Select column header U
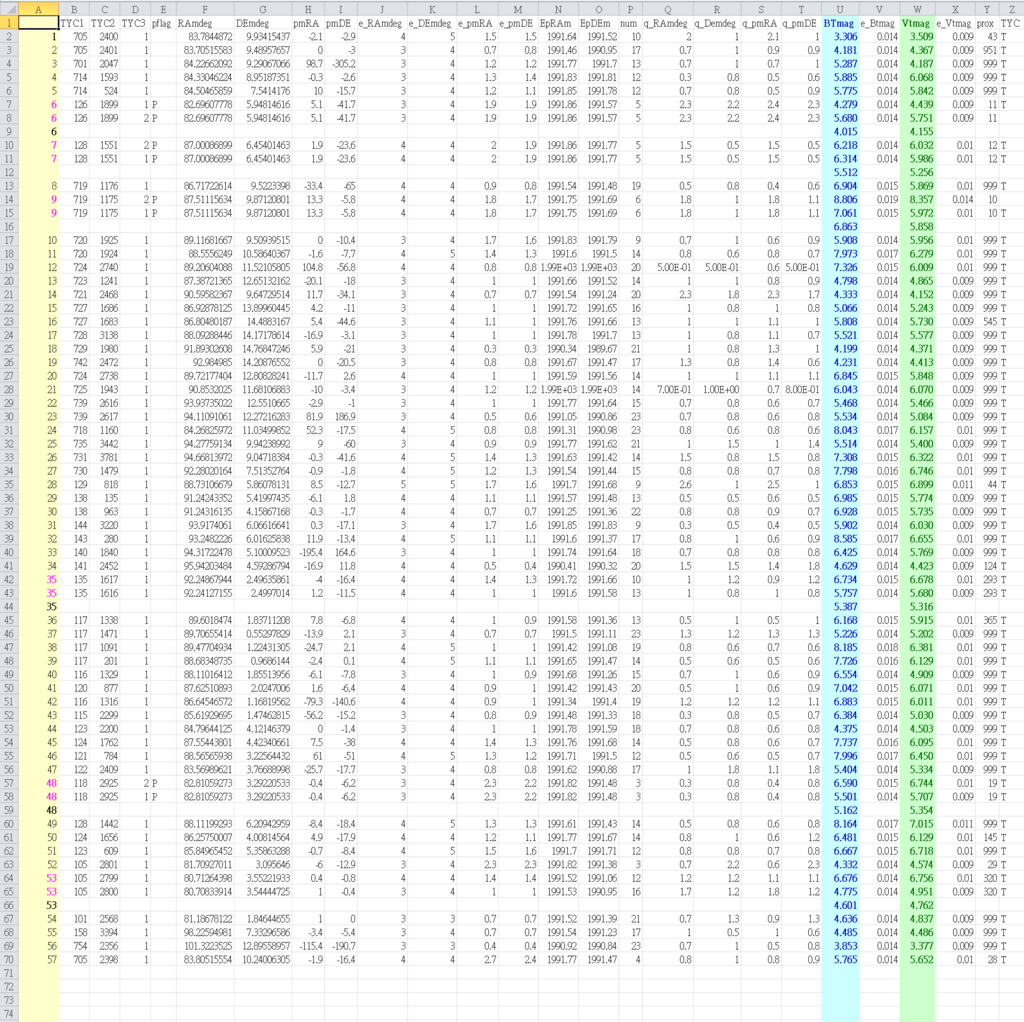Viewport: 1024px width, 1022px height. click(840, 9)
